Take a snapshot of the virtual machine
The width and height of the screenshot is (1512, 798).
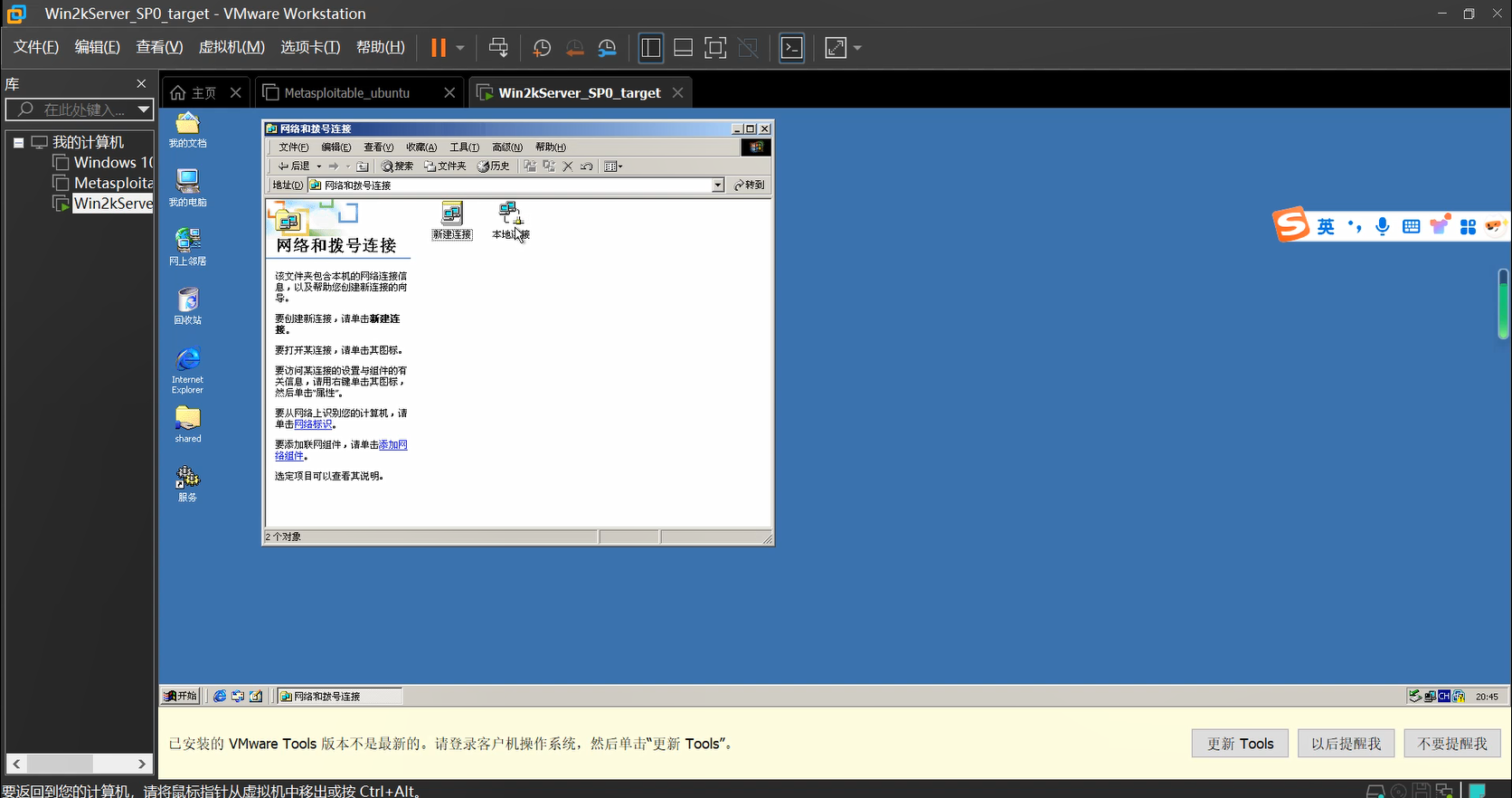(x=542, y=48)
